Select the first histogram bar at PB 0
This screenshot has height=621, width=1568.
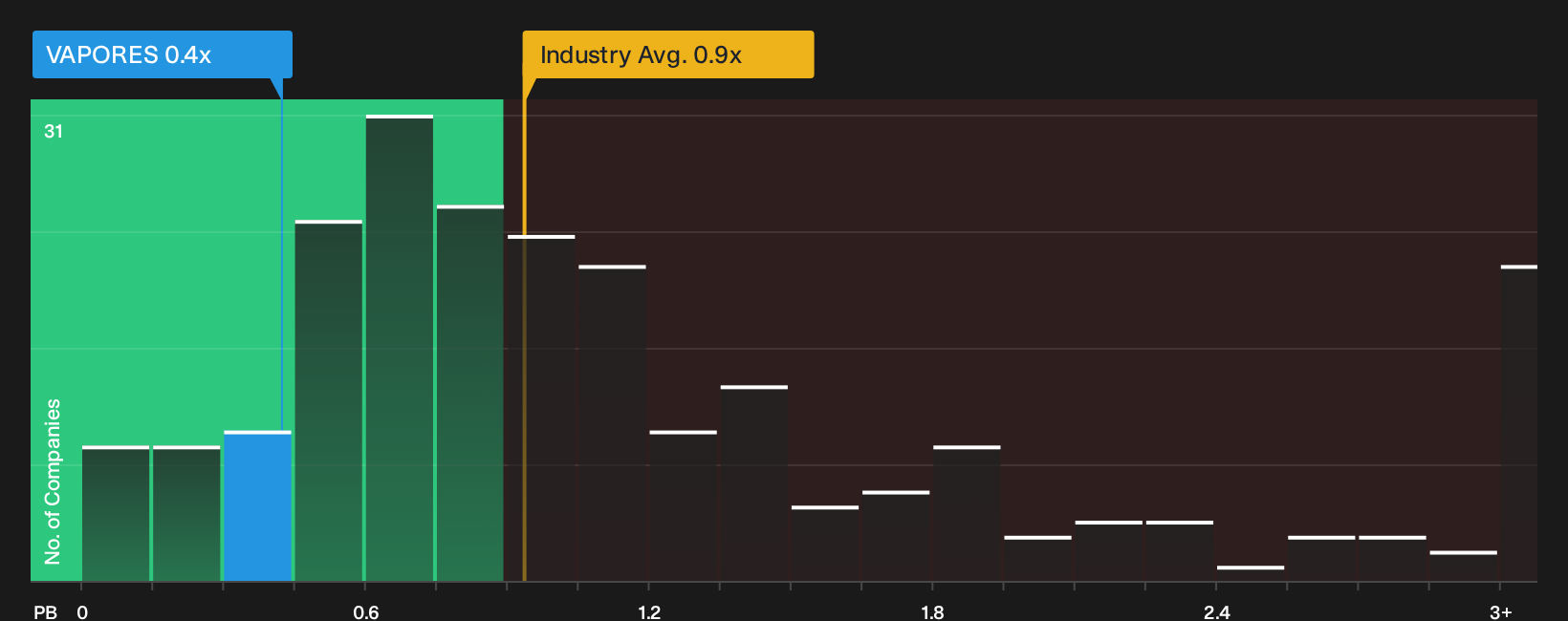click(x=116, y=514)
